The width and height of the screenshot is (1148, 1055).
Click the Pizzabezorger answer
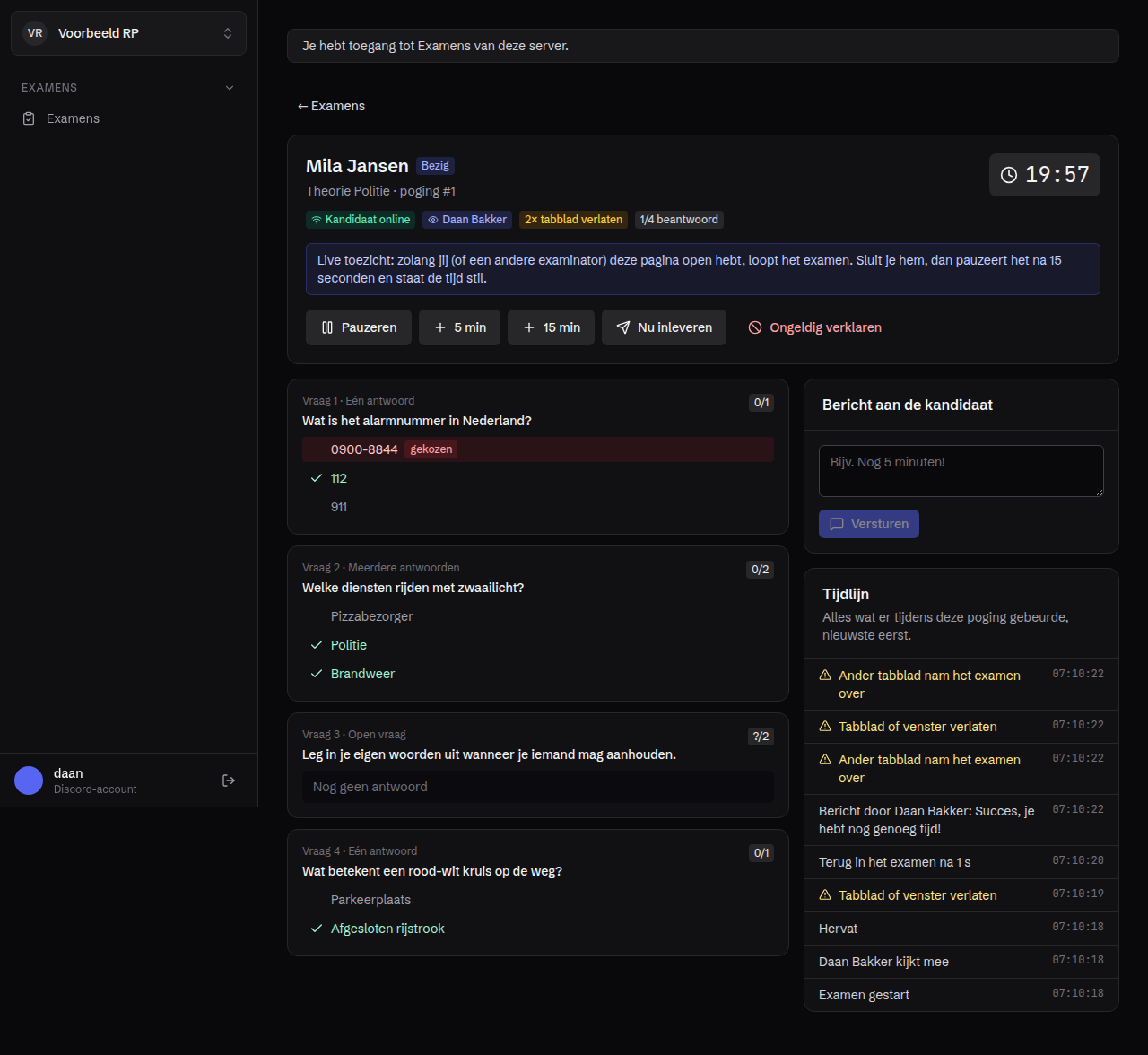tap(538, 616)
